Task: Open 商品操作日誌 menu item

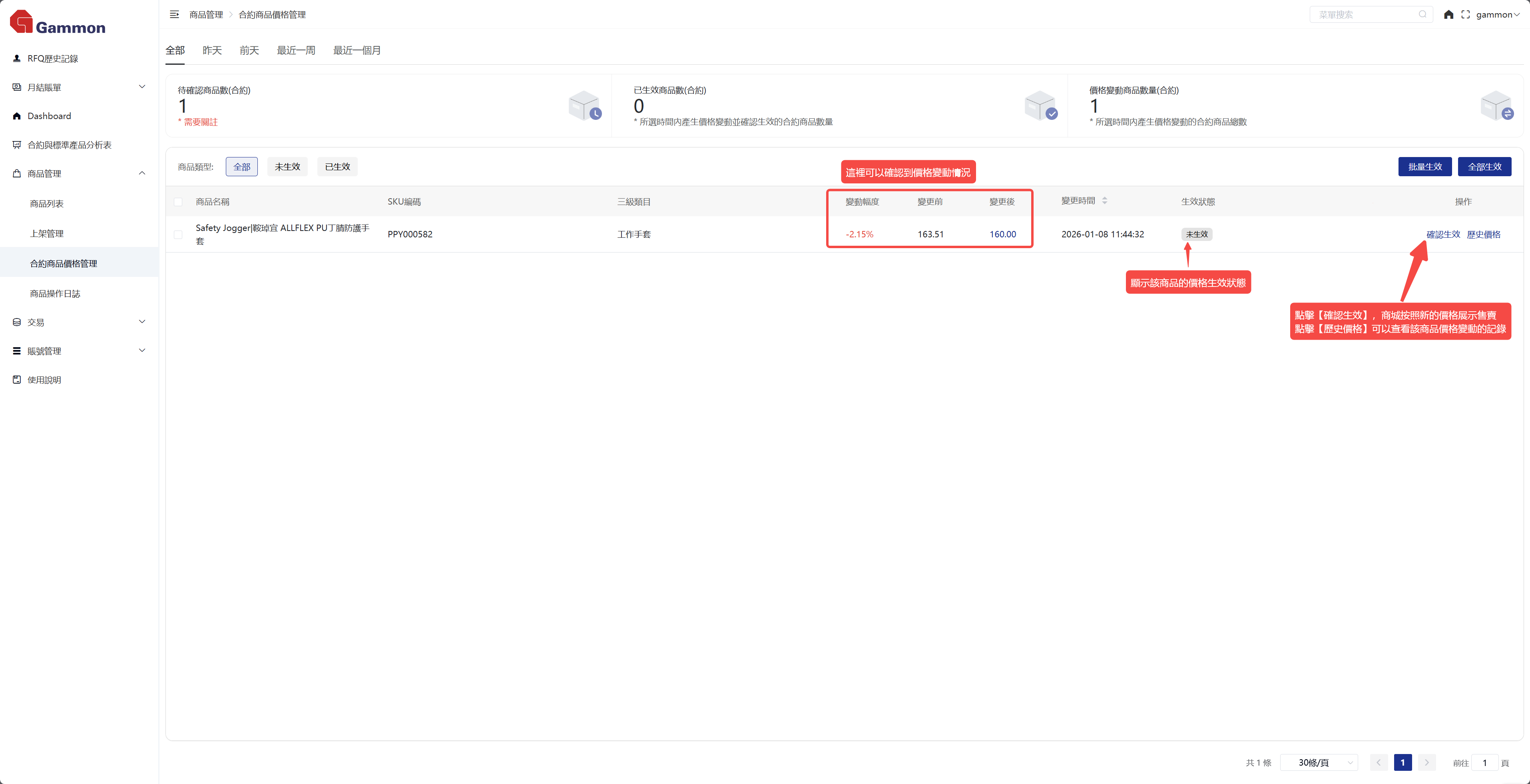Action: coord(55,293)
